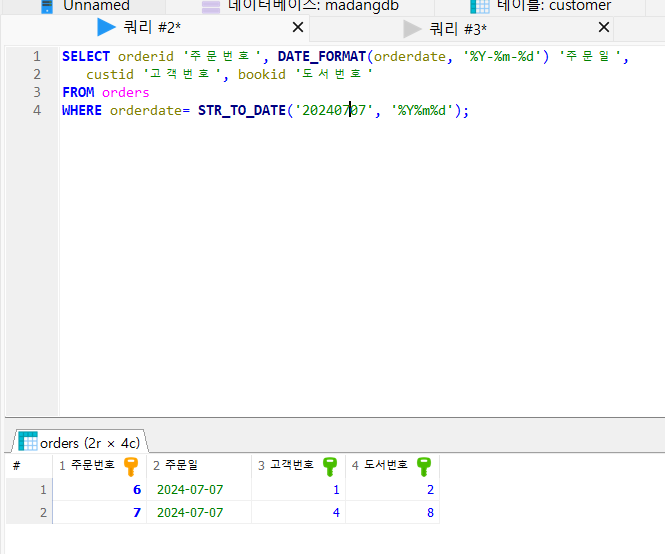This screenshot has width=665, height=554.
Task: Select result row header 1
Action: 29,490
